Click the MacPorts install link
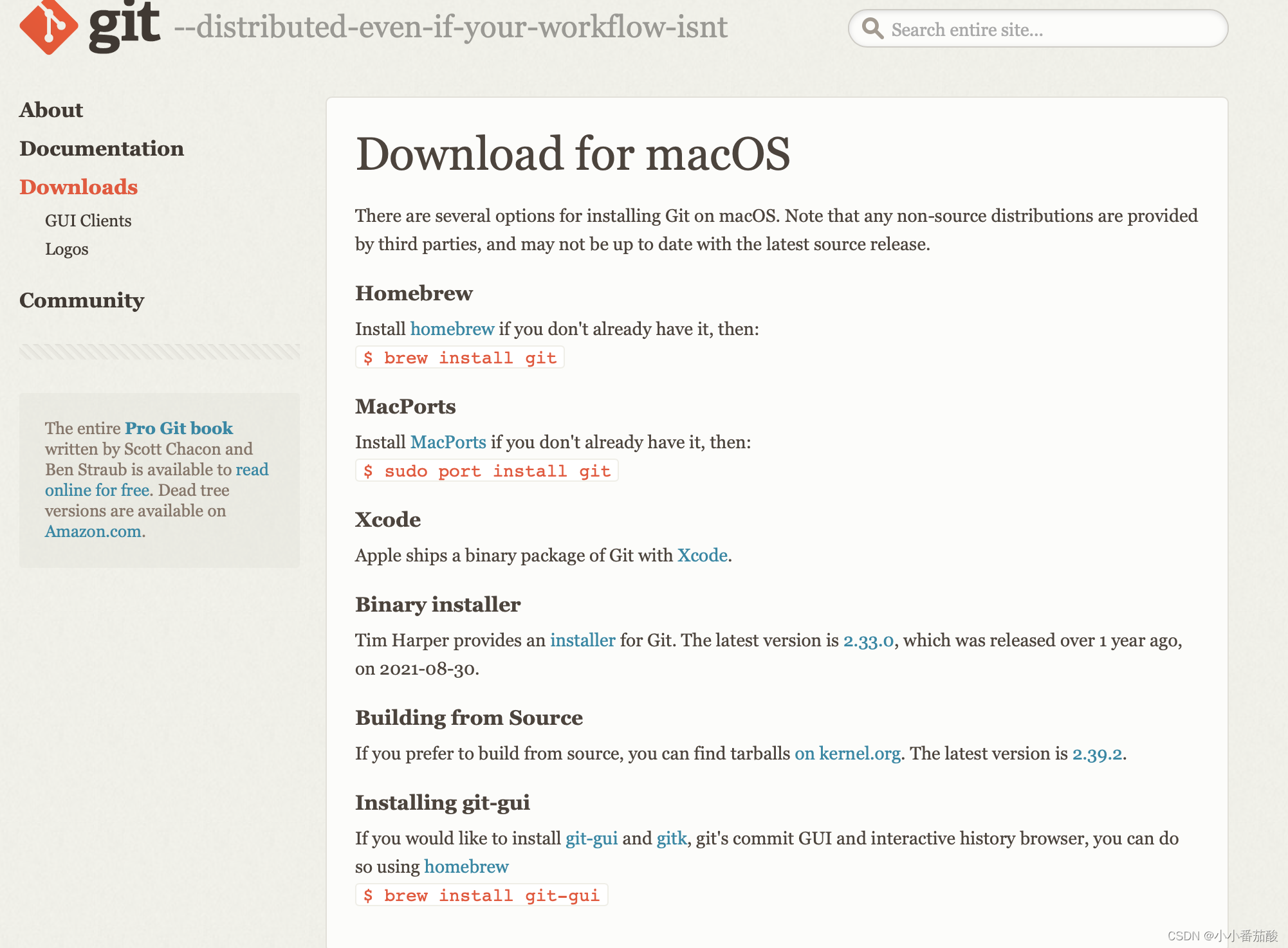This screenshot has height=948, width=1288. click(x=448, y=442)
